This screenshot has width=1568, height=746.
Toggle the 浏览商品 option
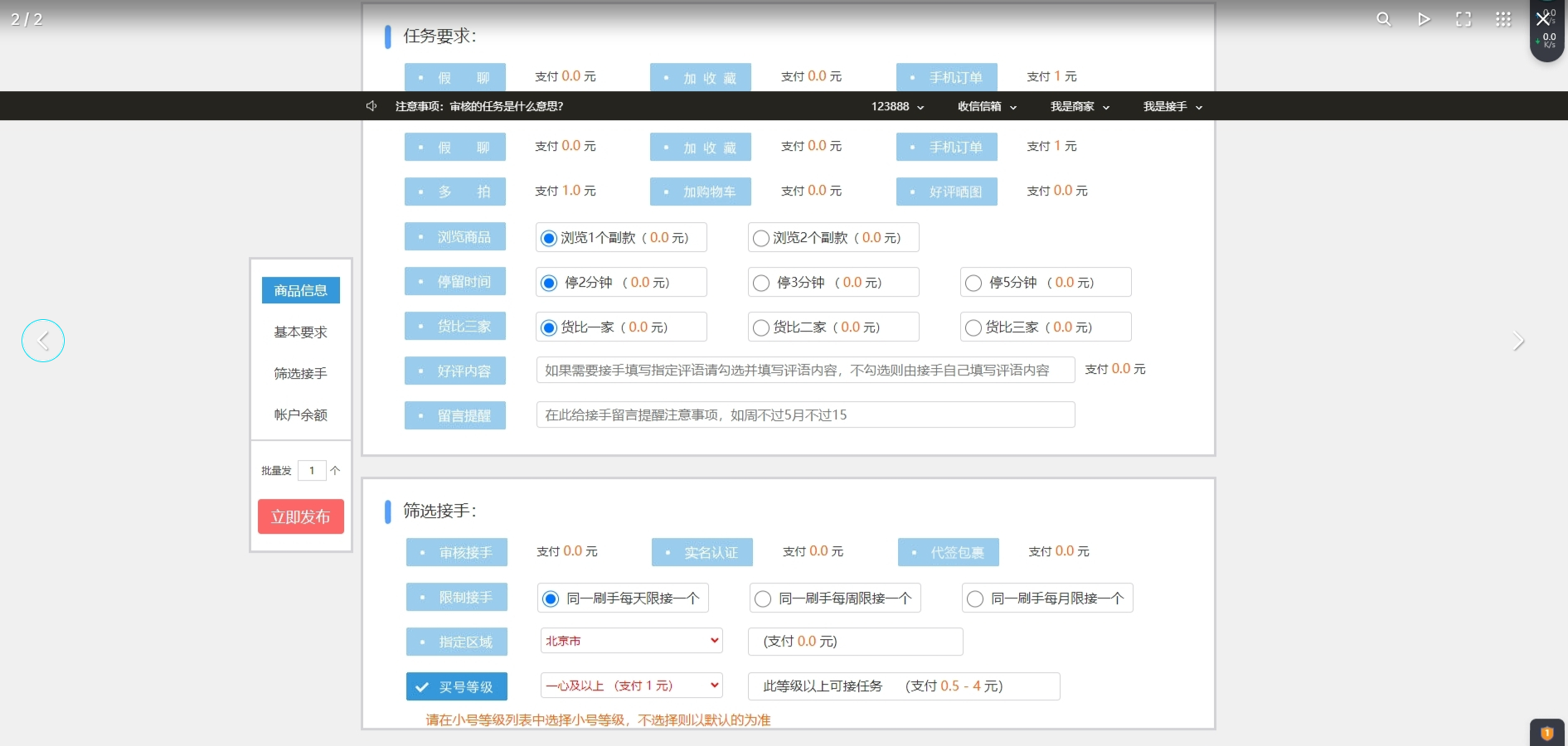coord(455,236)
